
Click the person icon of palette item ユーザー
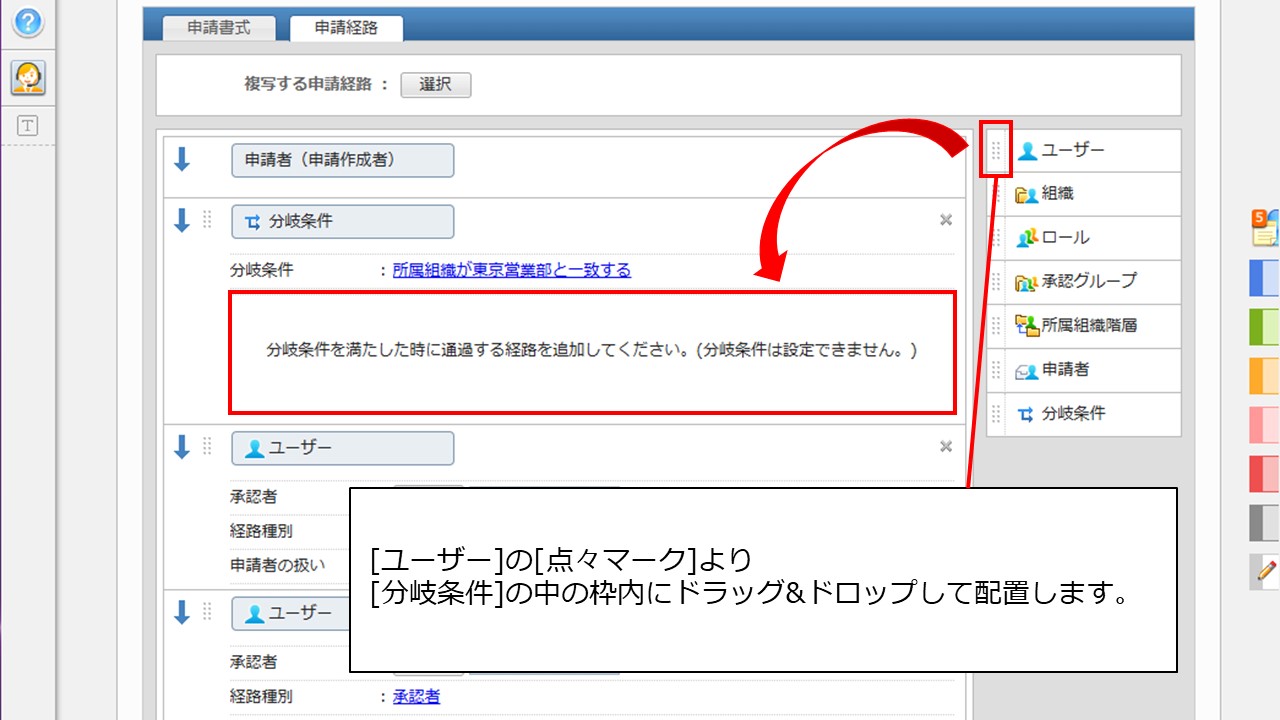(1027, 151)
